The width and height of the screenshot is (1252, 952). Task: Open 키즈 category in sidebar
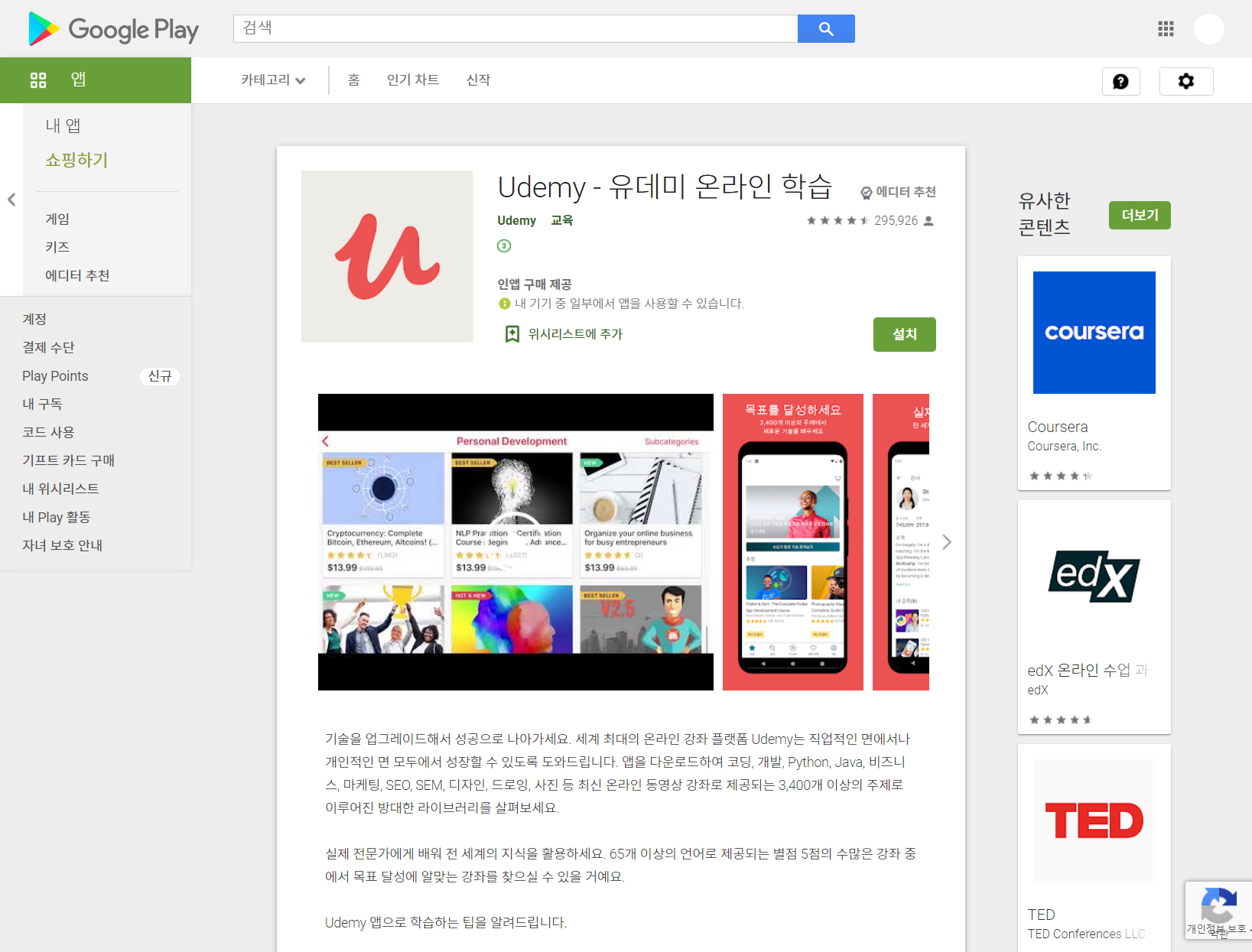tap(57, 247)
